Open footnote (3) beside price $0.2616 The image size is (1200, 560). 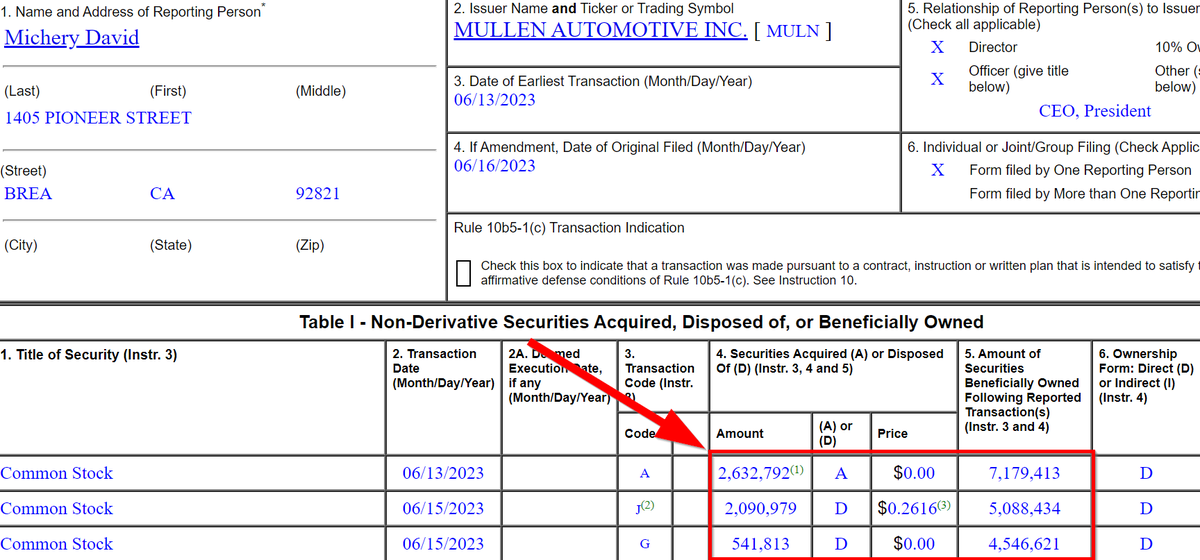[x=944, y=505]
